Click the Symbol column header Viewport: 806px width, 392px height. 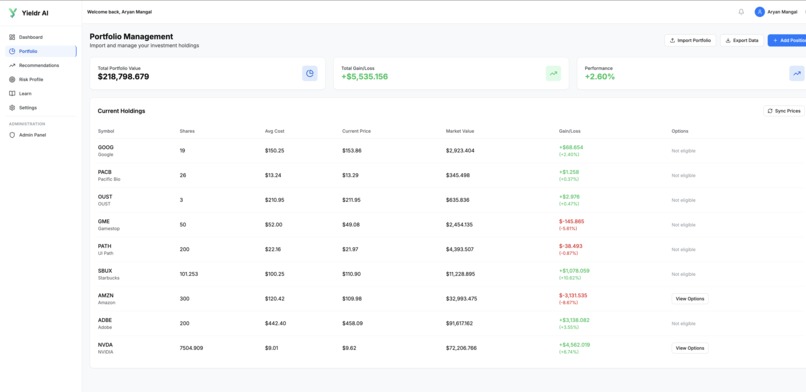tap(106, 131)
